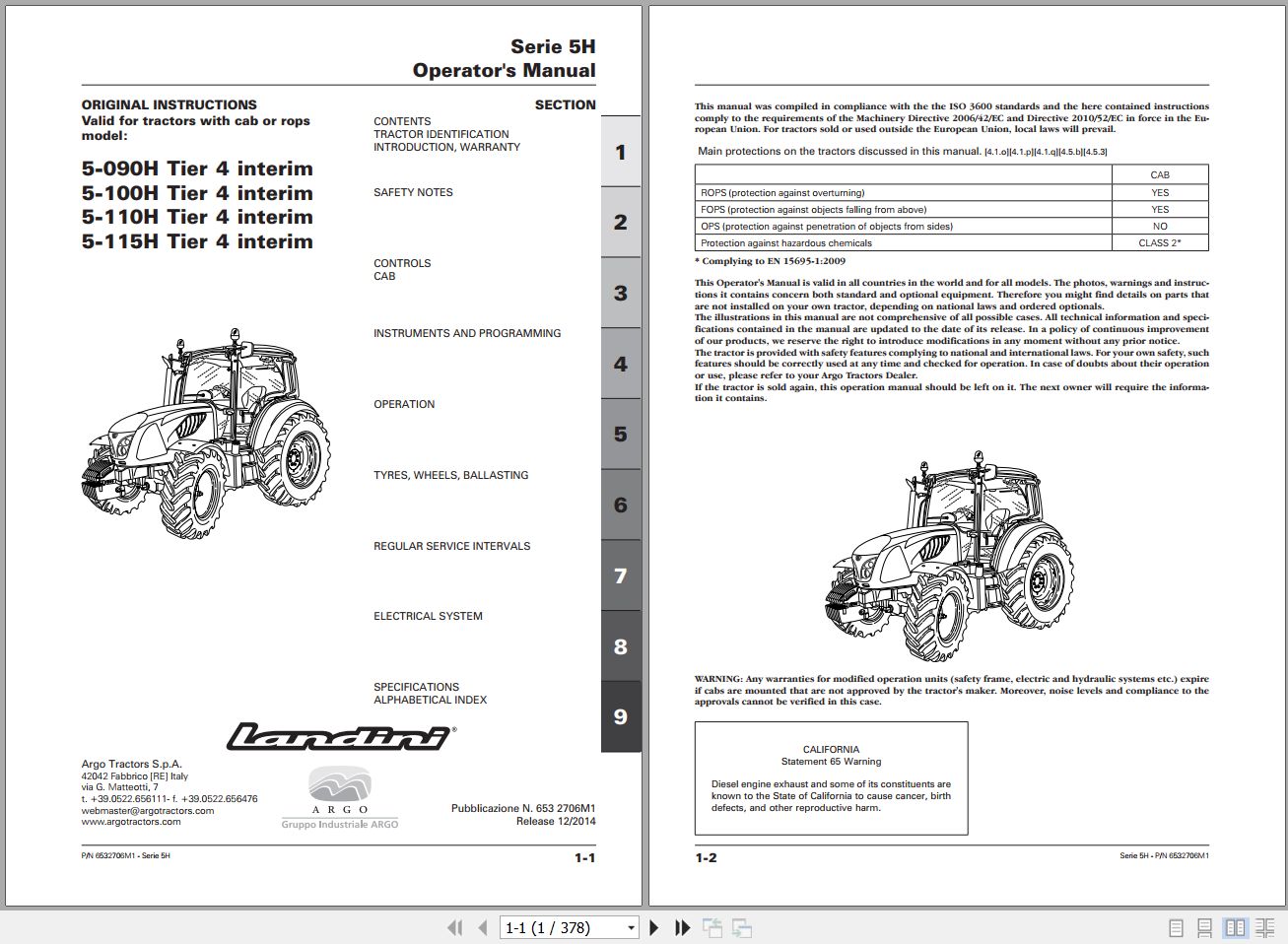
Task: Click the CLASS 2* table cell
Action: [x=1160, y=242]
